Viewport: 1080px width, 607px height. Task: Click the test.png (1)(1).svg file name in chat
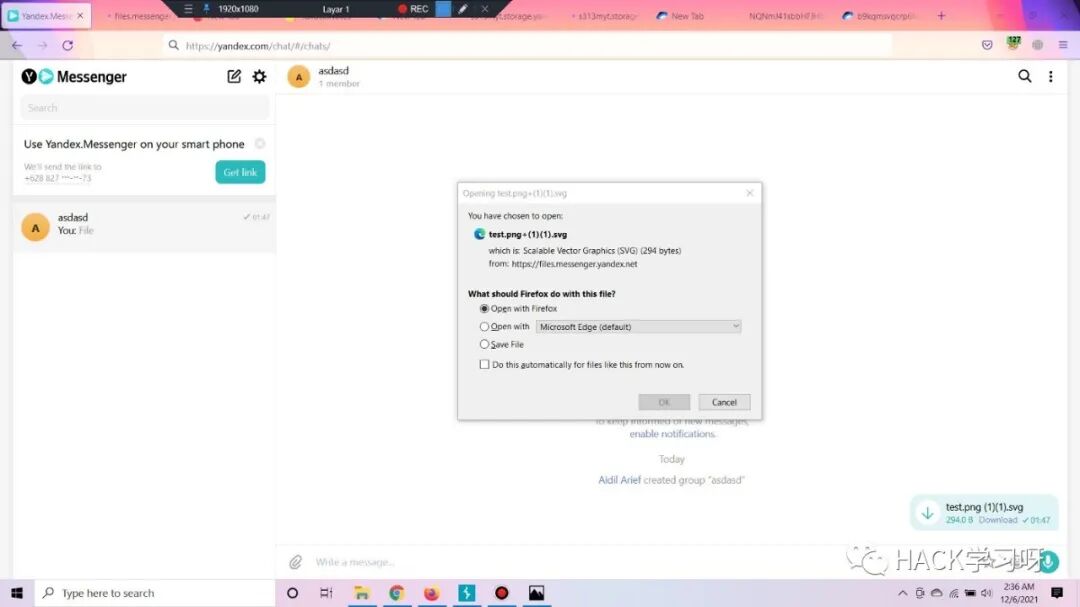click(x=984, y=507)
